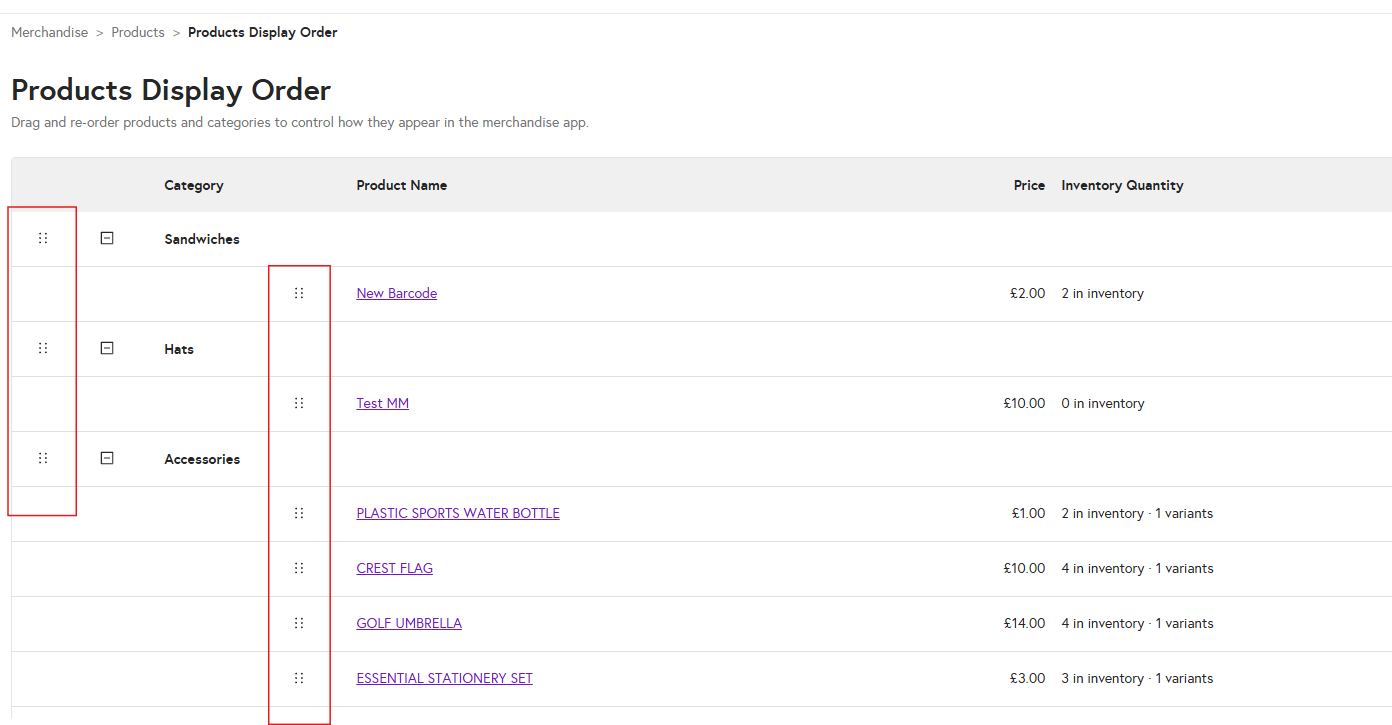Click the drag handle beside GOLF UMBRELLA
1392x725 pixels.
[x=299, y=623]
